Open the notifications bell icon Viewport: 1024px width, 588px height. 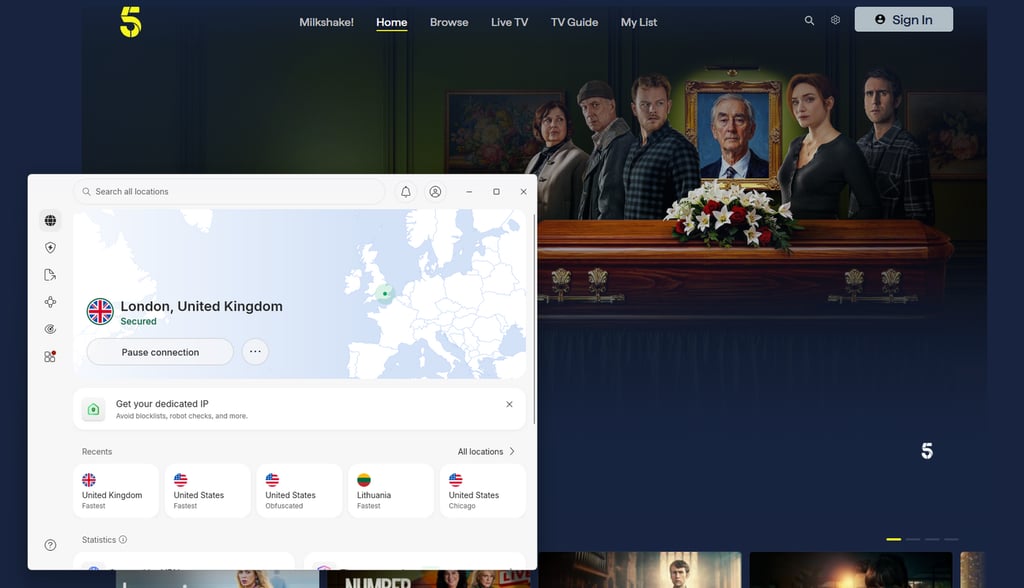[406, 192]
